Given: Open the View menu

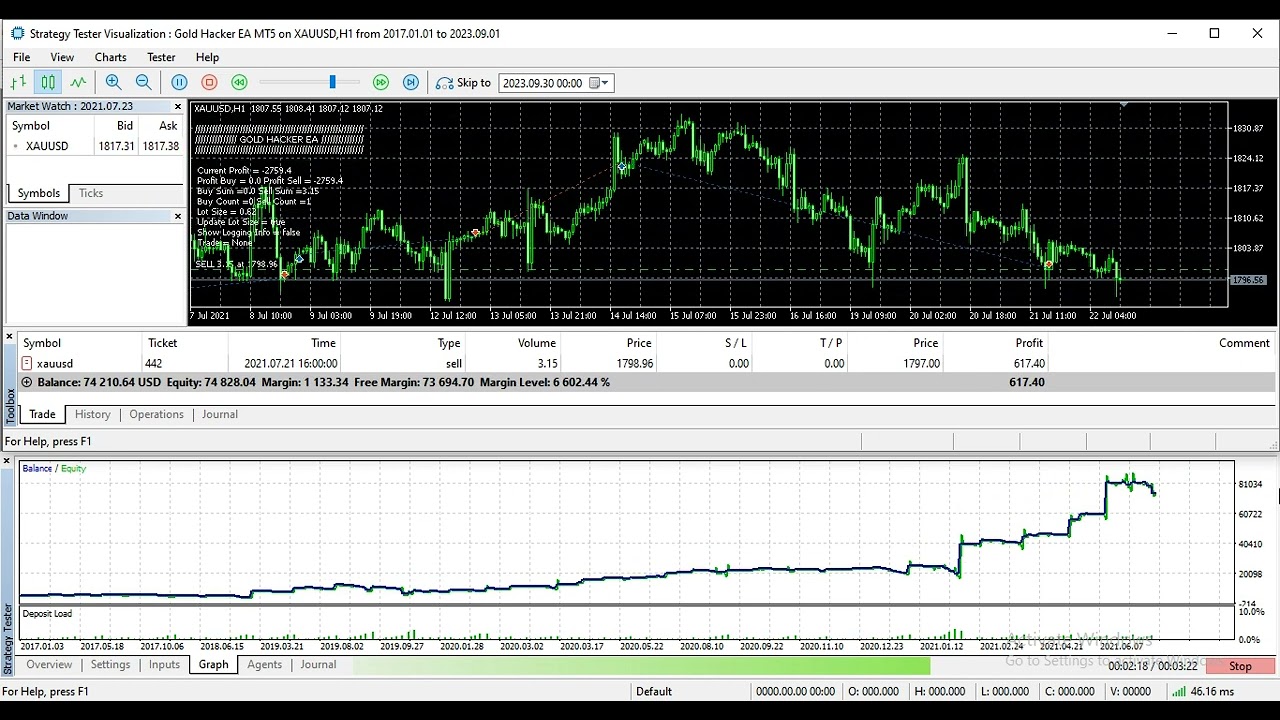Looking at the screenshot, I should pyautogui.click(x=62, y=57).
